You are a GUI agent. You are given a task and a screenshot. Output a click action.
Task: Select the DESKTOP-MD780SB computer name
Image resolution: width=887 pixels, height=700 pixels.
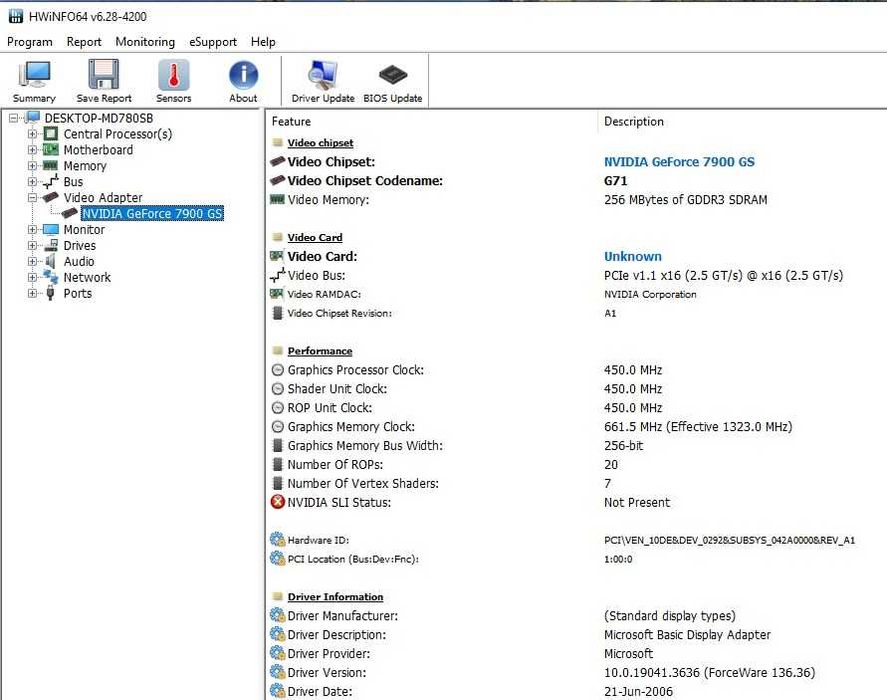tap(98, 118)
